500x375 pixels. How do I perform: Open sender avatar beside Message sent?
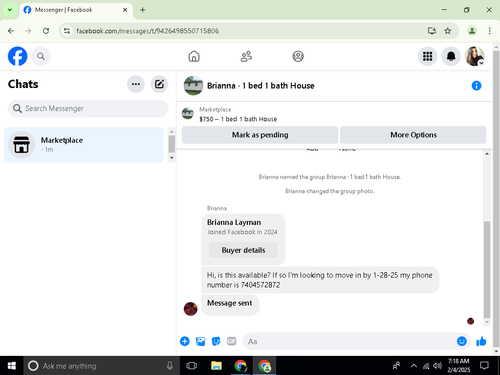[x=190, y=309]
